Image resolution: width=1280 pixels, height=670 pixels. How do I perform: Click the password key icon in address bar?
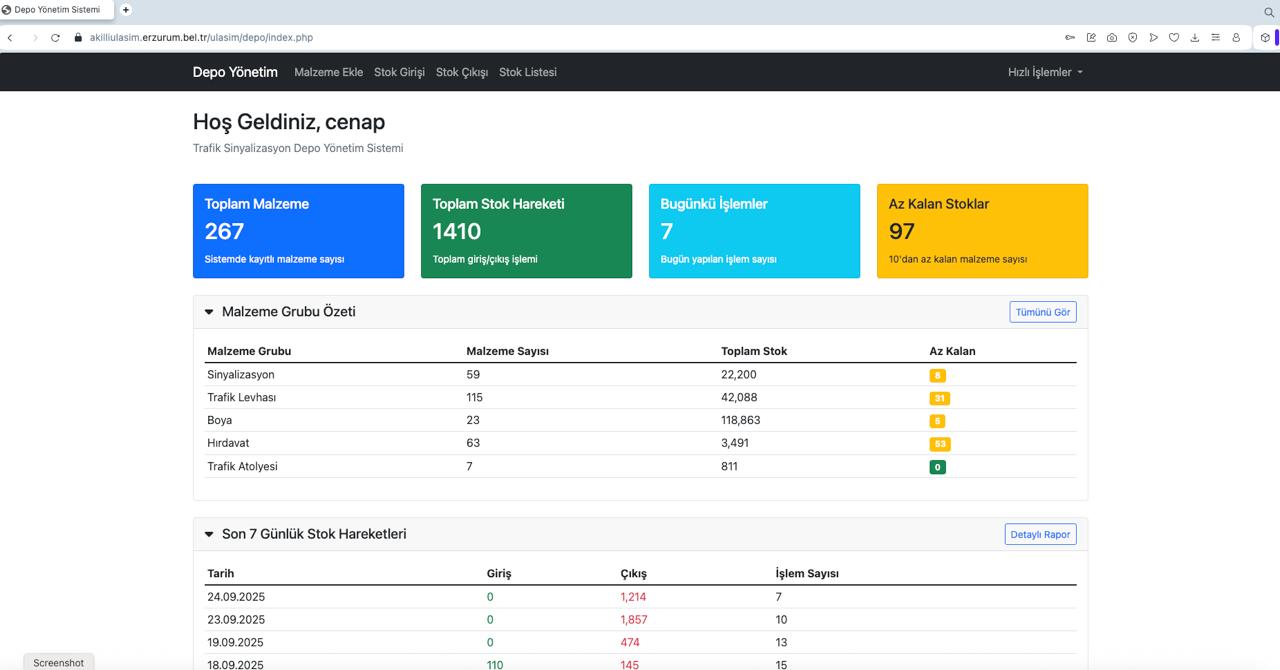(x=1070, y=38)
